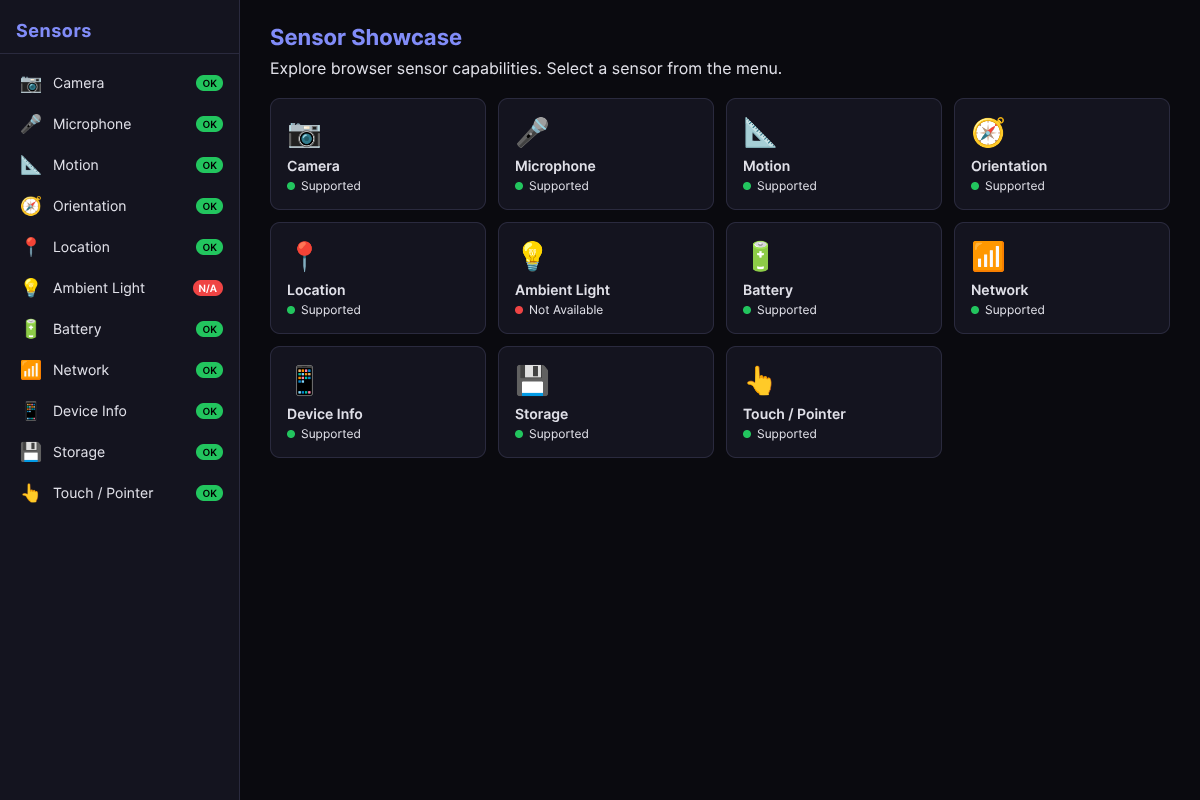The image size is (1200, 800).
Task: Select the Ambient Light bulb icon
Action: click(30, 288)
